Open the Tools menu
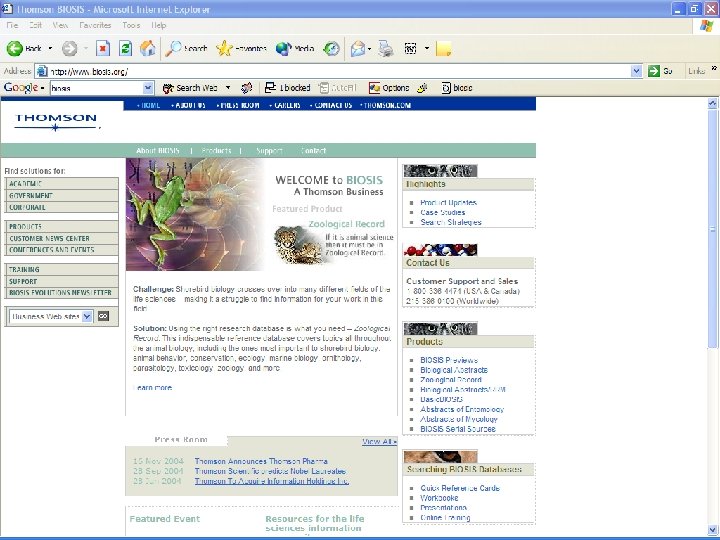The image size is (720, 540). click(x=131, y=25)
